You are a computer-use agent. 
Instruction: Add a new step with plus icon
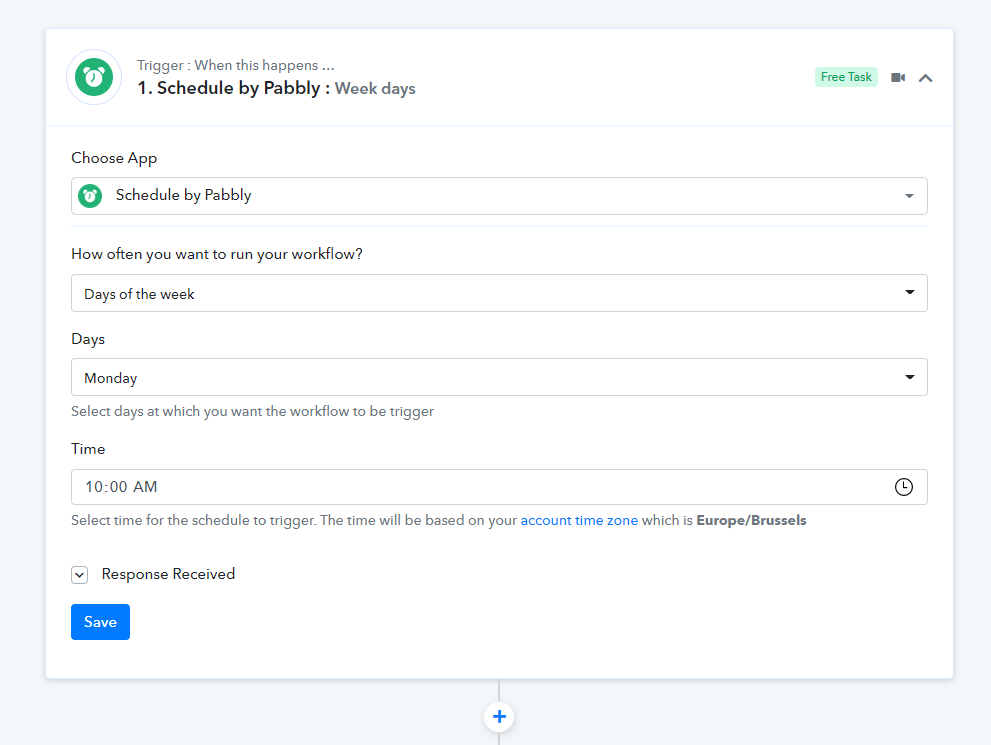499,717
